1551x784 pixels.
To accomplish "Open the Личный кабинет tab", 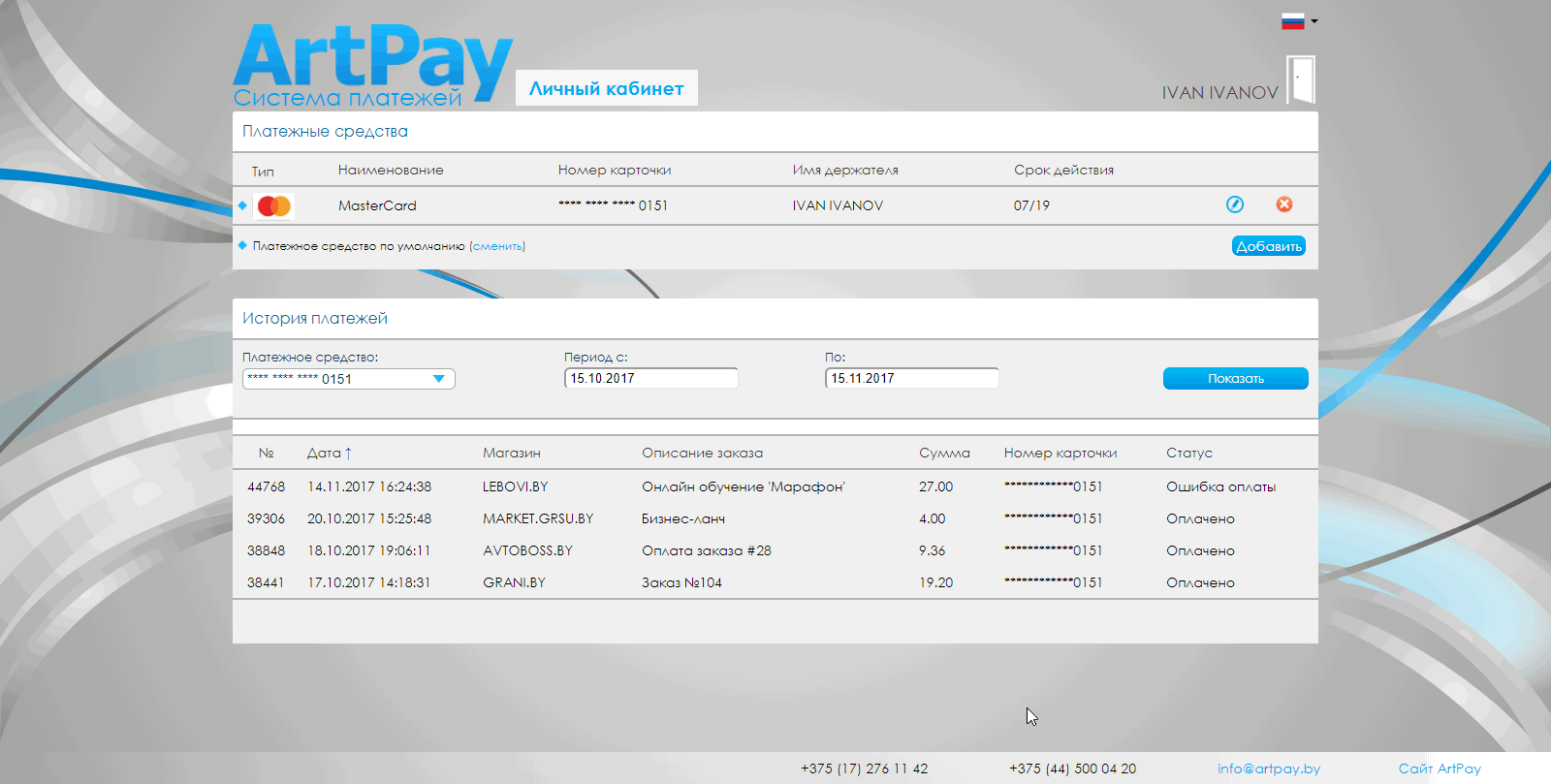I will pyautogui.click(x=607, y=88).
